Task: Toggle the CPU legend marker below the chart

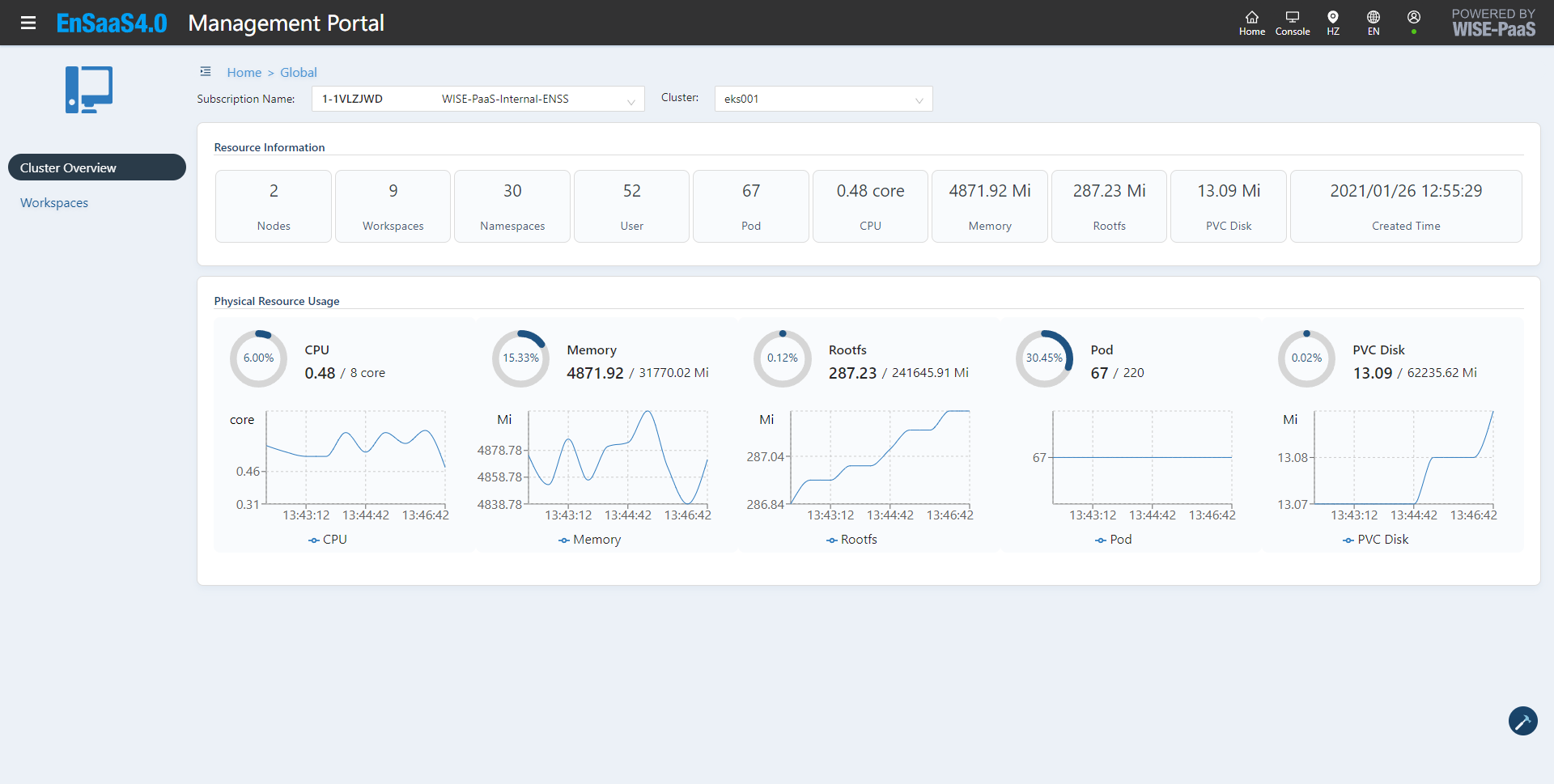Action: [328, 540]
